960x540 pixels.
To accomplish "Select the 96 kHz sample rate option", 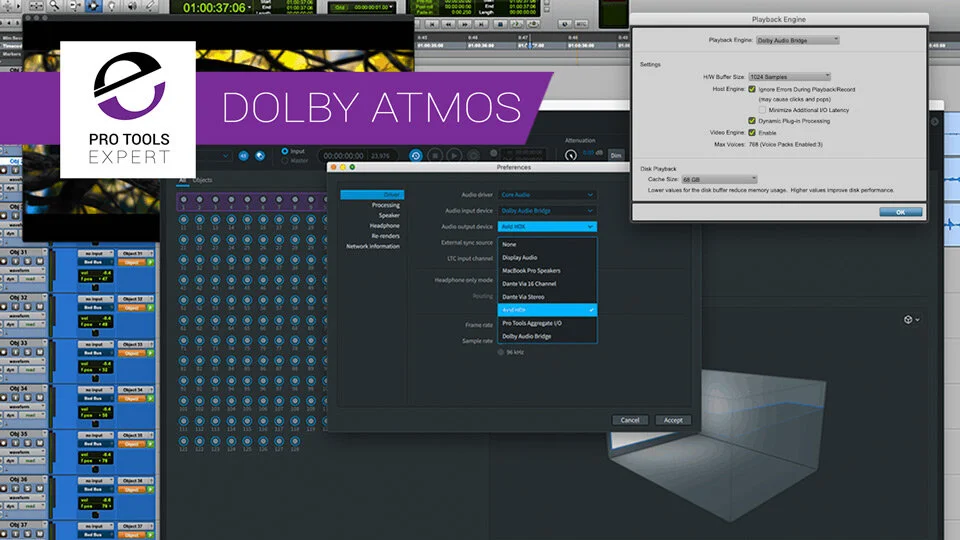I will [x=501, y=352].
